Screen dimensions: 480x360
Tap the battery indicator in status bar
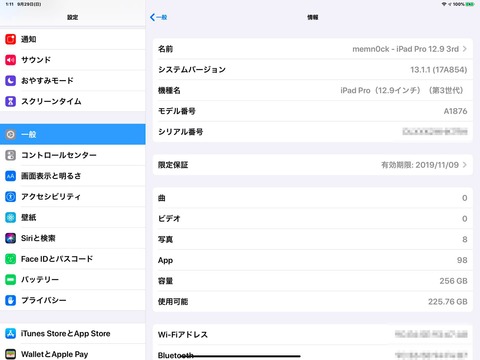pos(470,4)
